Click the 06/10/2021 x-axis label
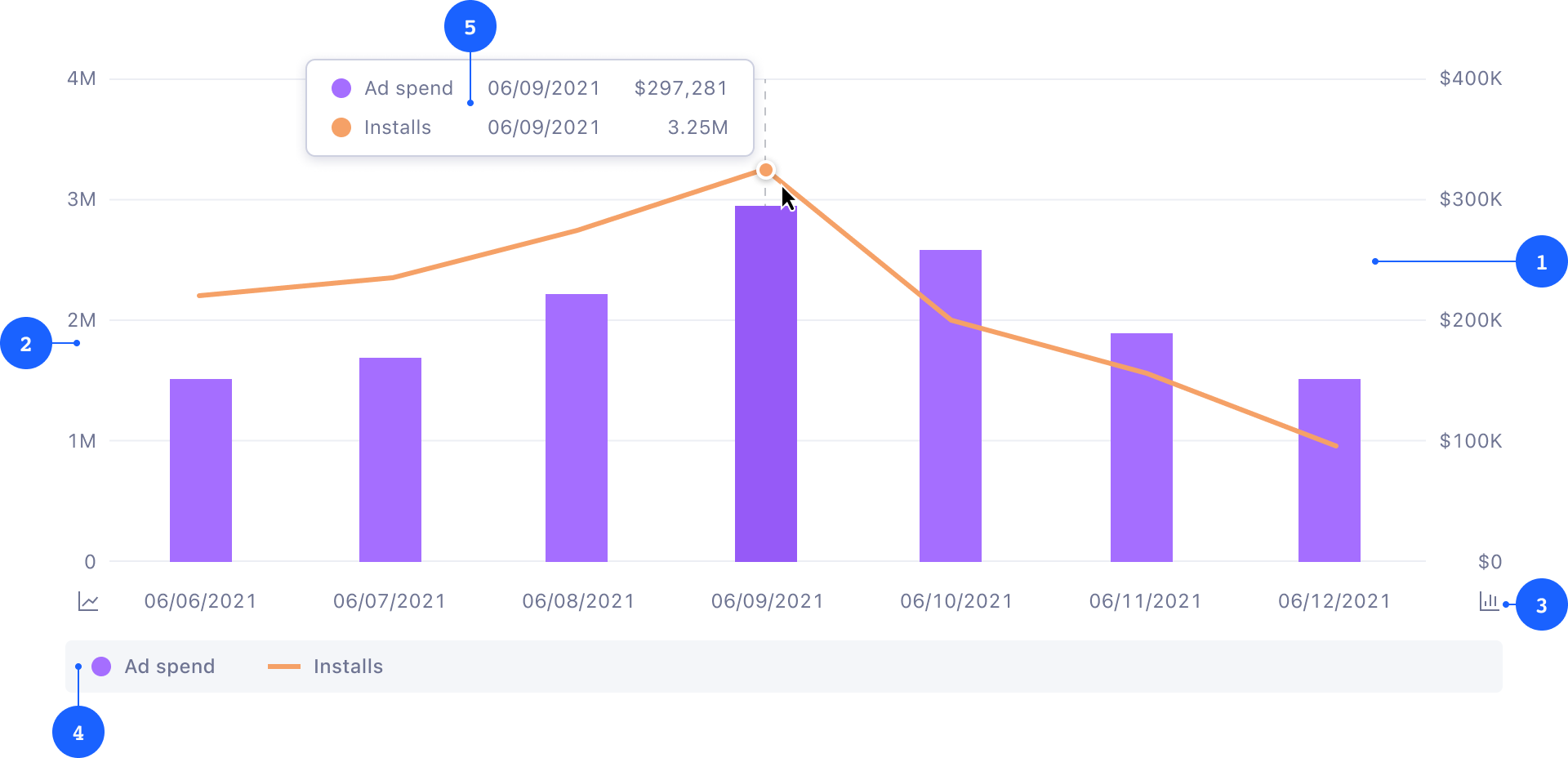Image resolution: width=1568 pixels, height=758 pixels. [956, 601]
